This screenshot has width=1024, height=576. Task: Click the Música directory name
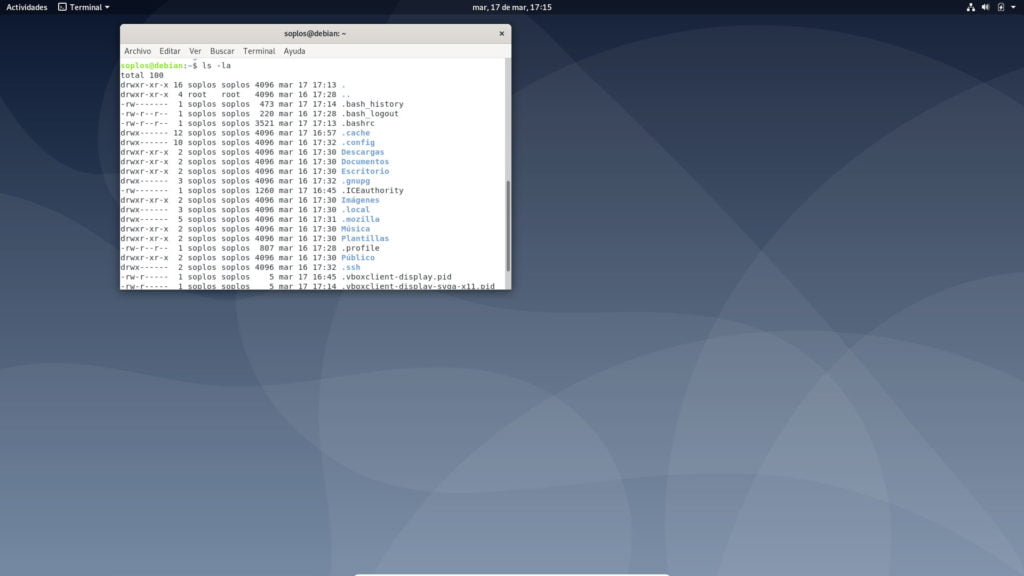pyautogui.click(x=355, y=229)
